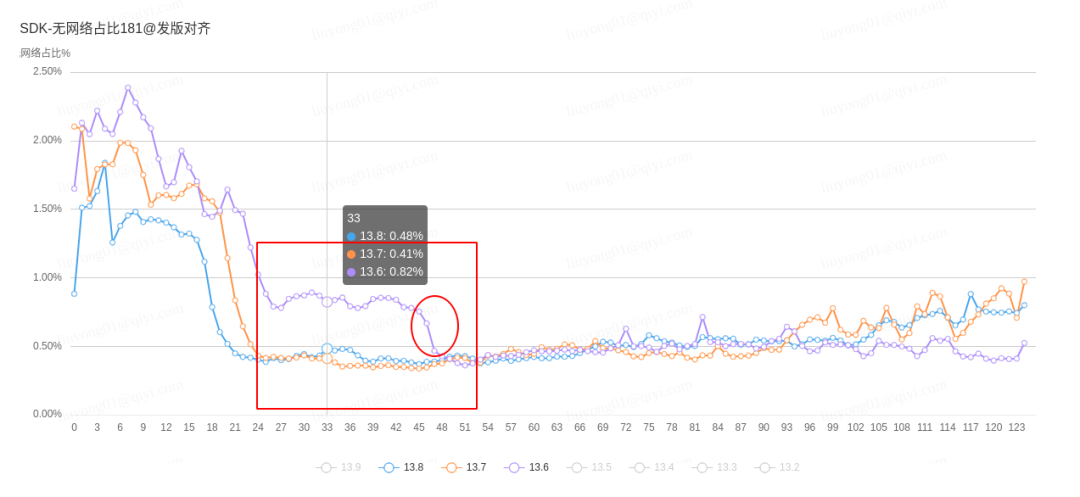This screenshot has height=497, width=1080.
Task: Click the x-axis label 60
Action: [x=534, y=427]
